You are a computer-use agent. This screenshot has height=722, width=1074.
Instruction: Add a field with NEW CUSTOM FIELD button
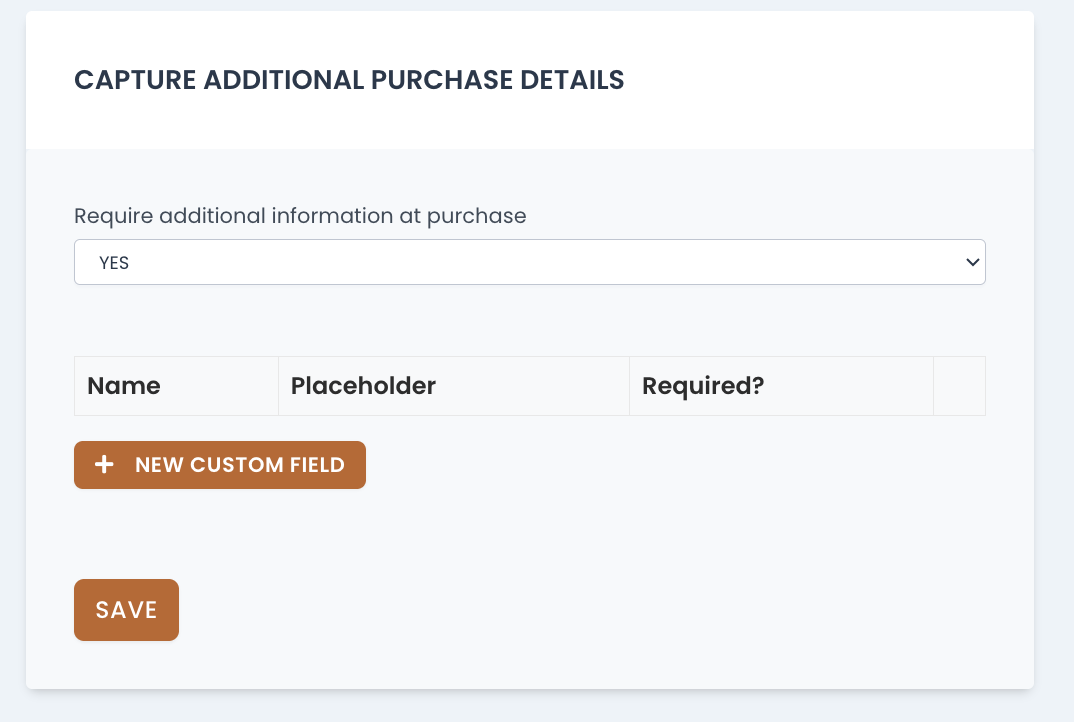point(220,465)
